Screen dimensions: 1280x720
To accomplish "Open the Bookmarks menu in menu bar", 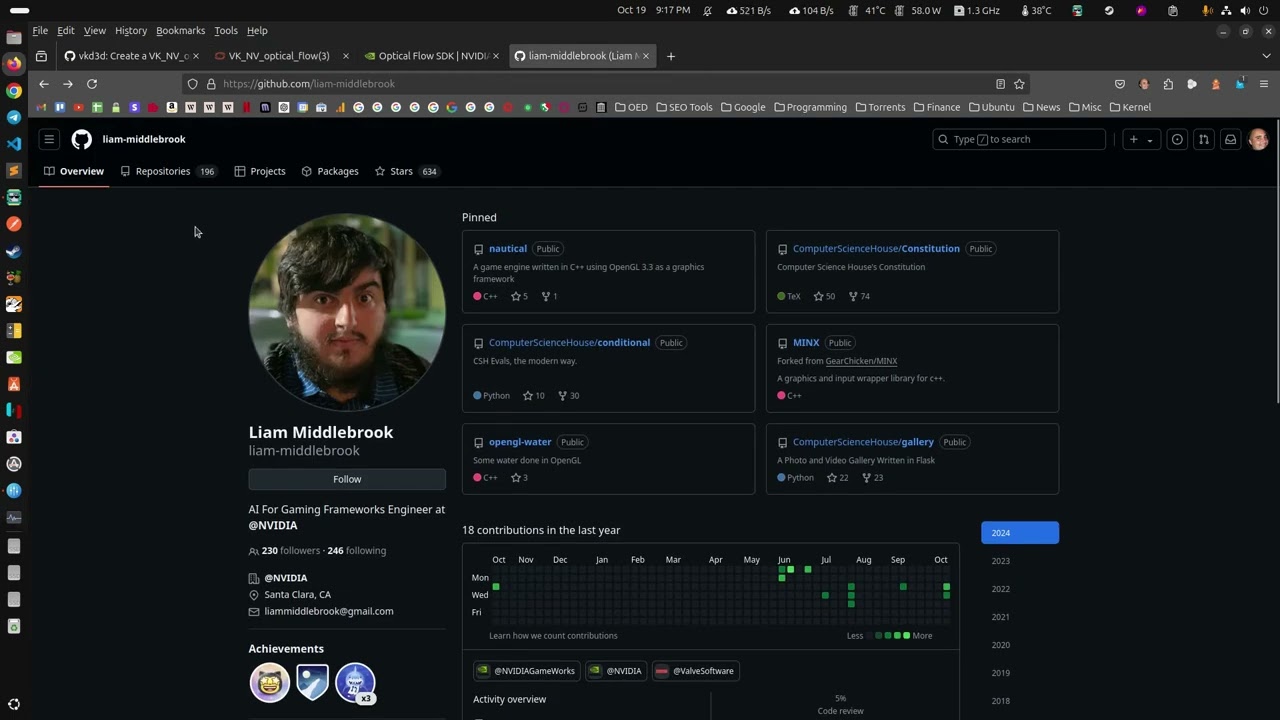I will (x=180, y=31).
